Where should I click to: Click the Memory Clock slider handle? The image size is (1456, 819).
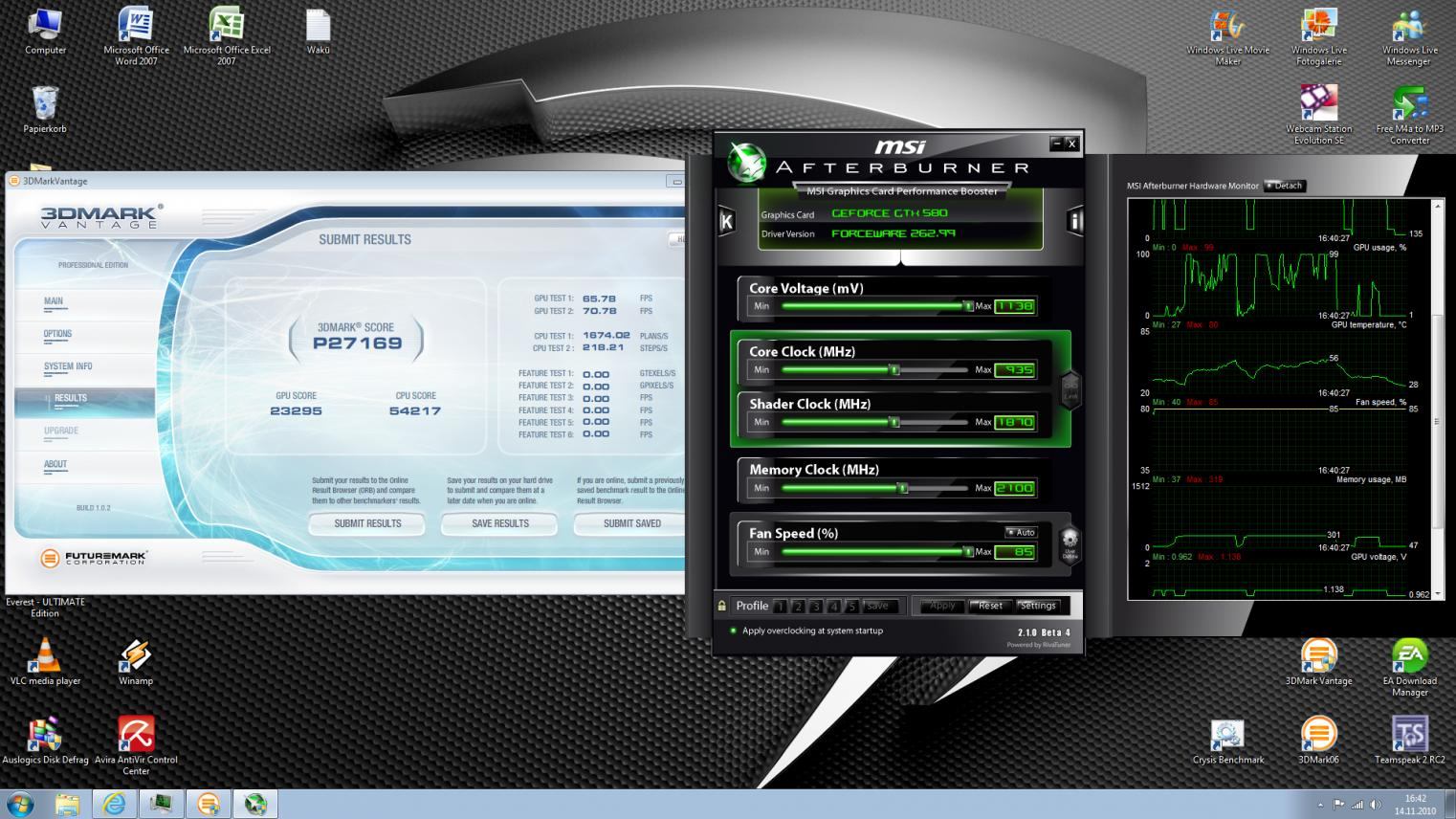click(902, 488)
